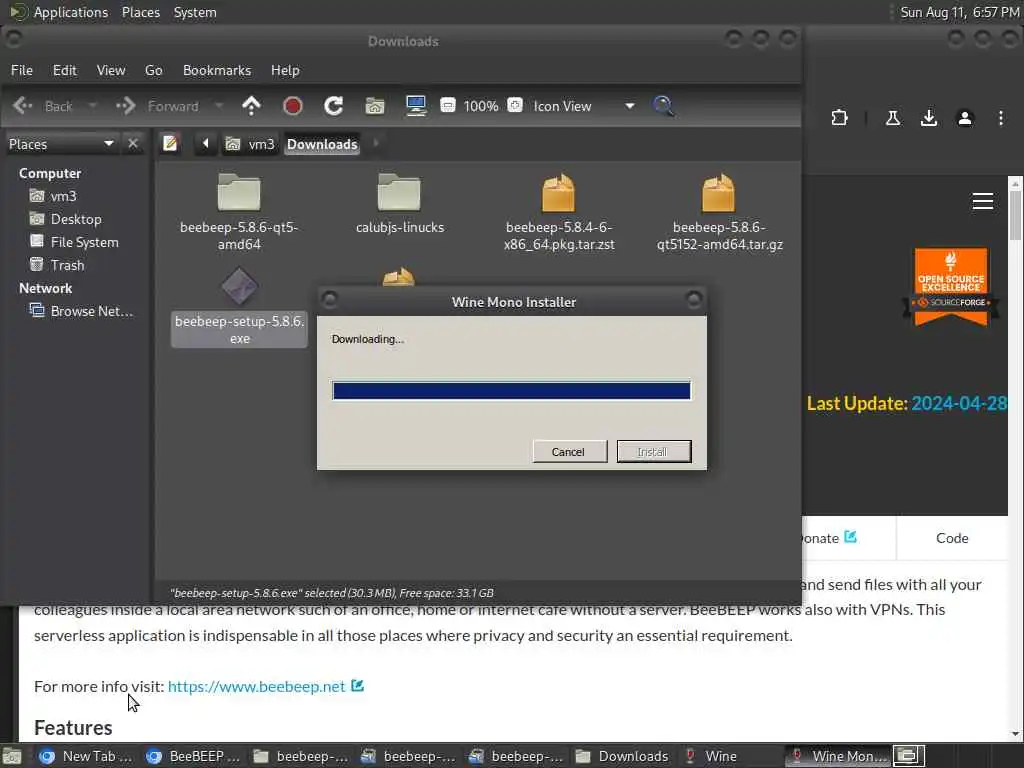Open the webpage hamburger menu

[x=983, y=200]
